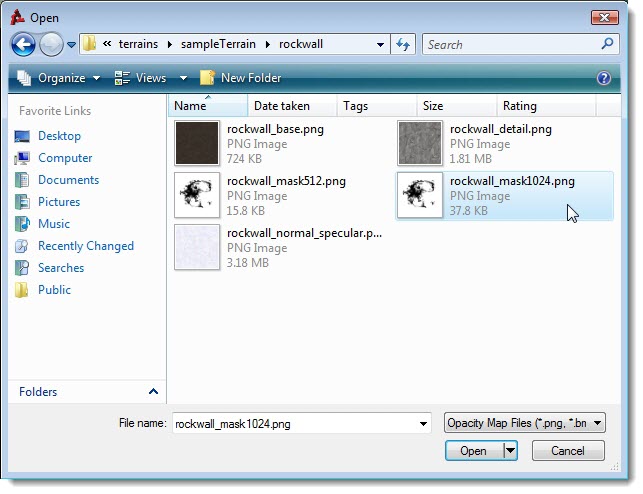Sort by Name column header

click(x=208, y=106)
